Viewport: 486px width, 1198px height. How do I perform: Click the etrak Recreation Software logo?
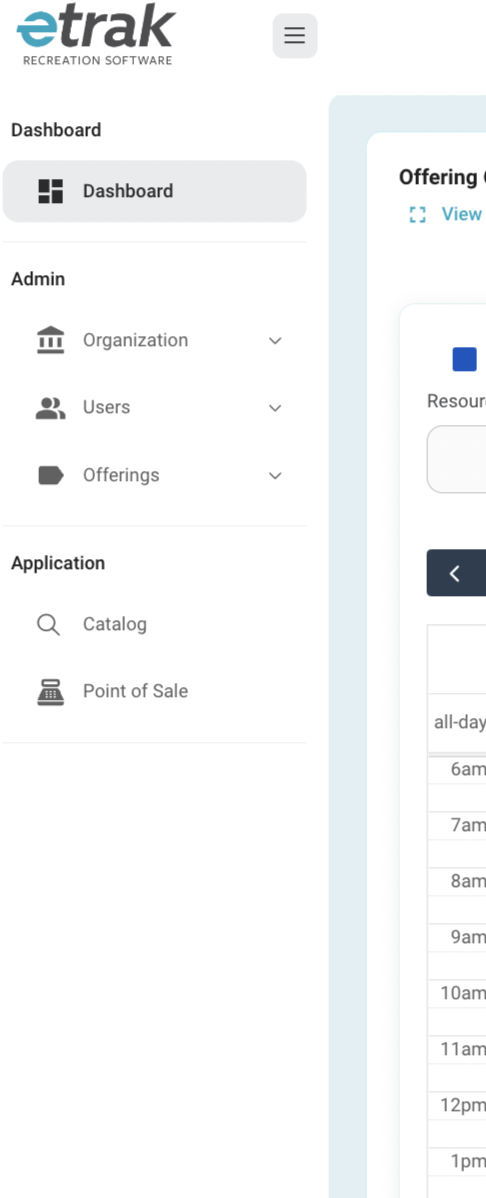[96, 35]
